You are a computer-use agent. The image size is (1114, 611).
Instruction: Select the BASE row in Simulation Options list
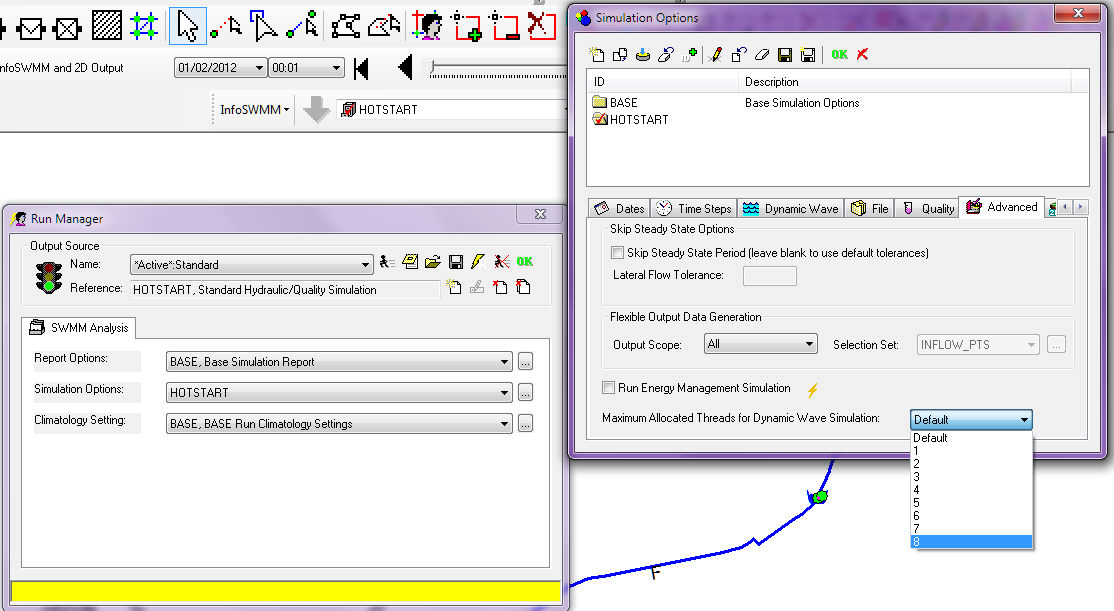pyautogui.click(x=838, y=103)
